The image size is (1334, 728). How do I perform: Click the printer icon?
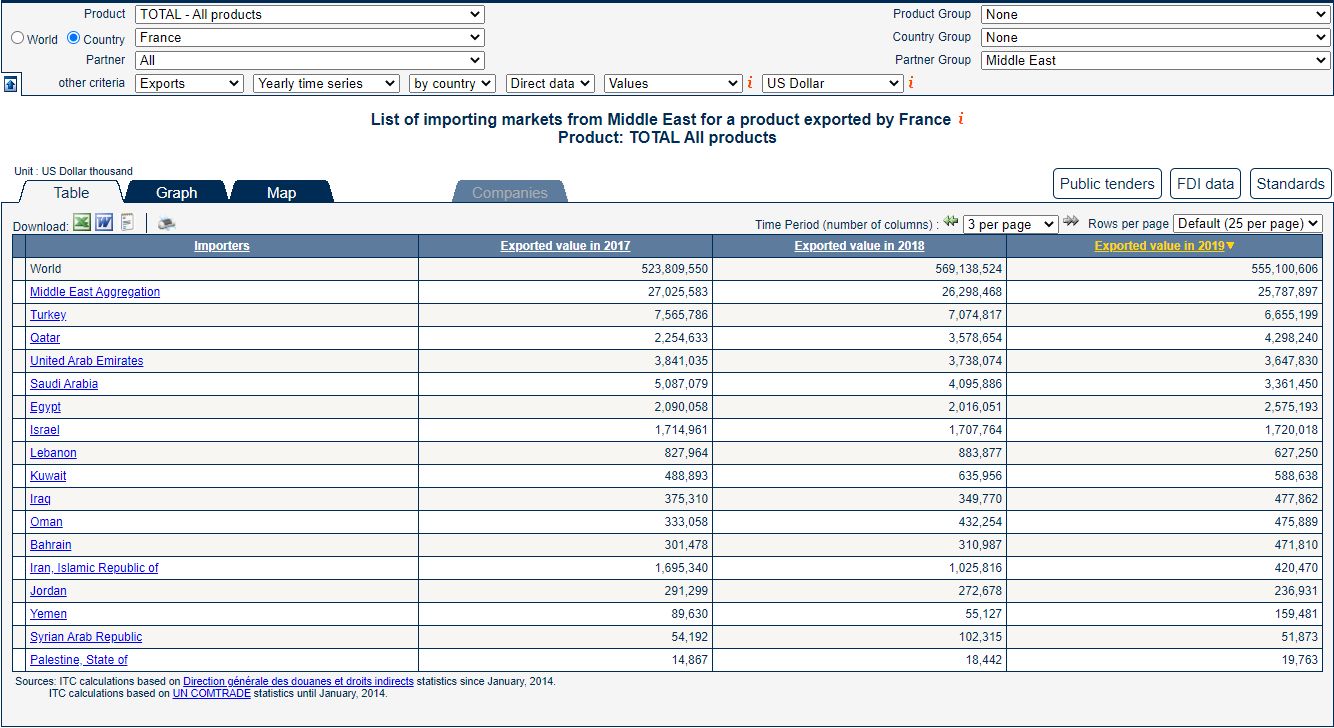pyautogui.click(x=166, y=223)
